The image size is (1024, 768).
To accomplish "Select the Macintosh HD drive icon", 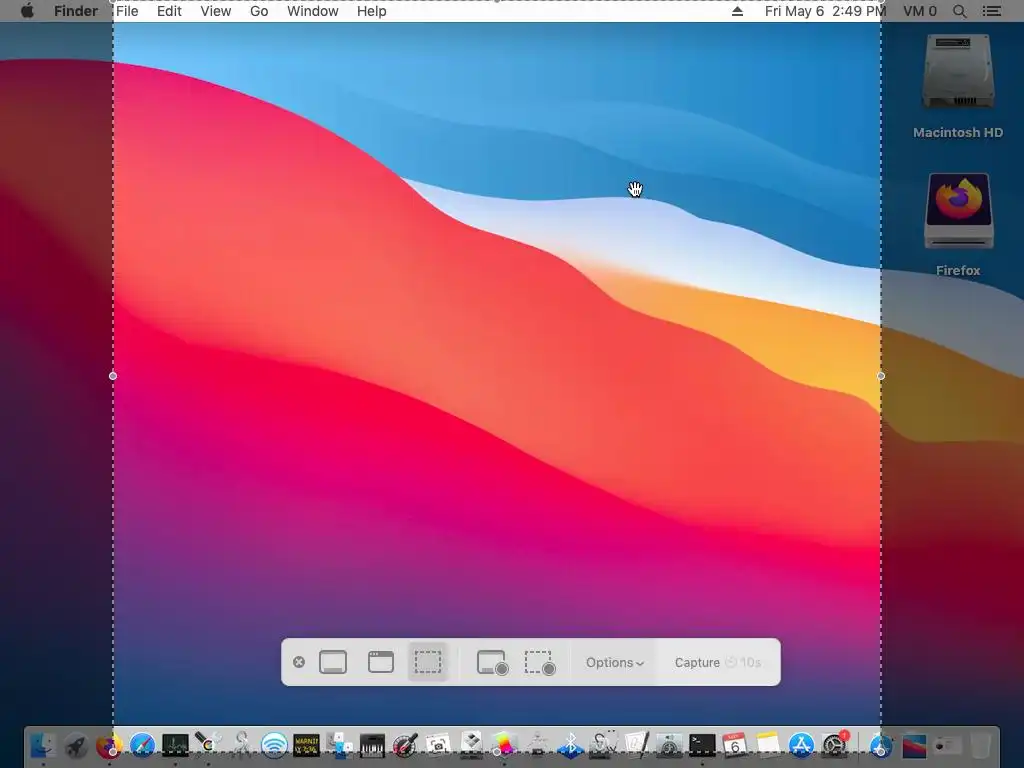I will click(x=958, y=73).
